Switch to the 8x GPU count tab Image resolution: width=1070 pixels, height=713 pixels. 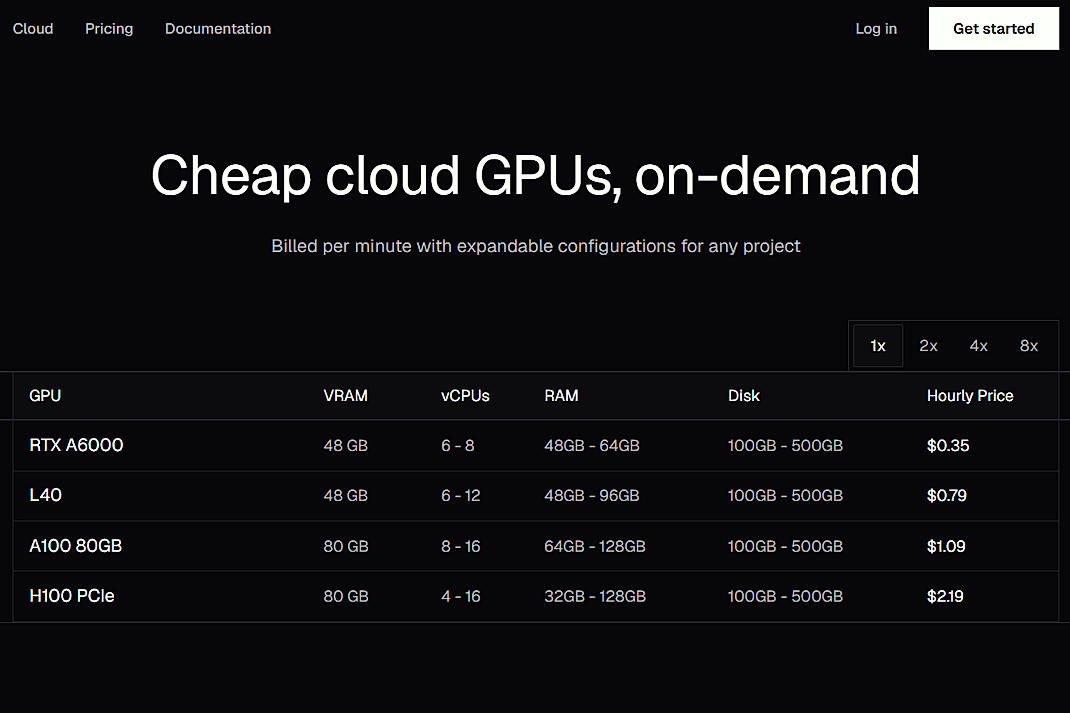coord(1029,346)
